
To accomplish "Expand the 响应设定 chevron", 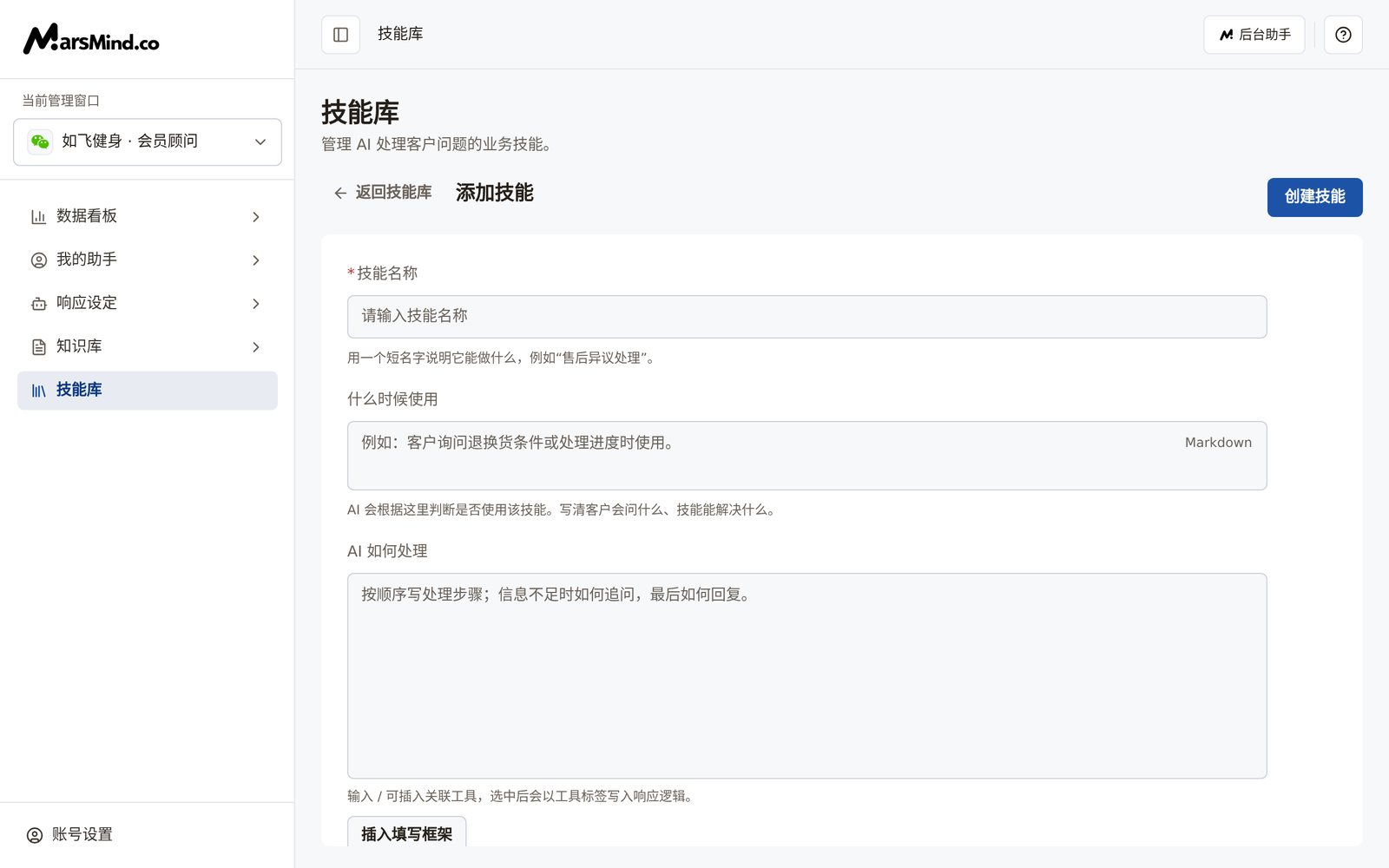I will (x=256, y=304).
